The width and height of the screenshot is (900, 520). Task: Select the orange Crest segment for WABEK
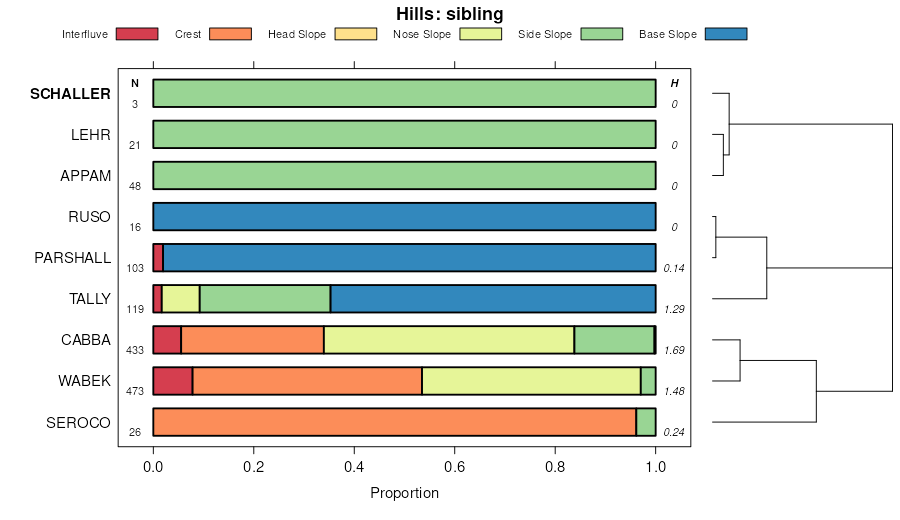coord(307,381)
